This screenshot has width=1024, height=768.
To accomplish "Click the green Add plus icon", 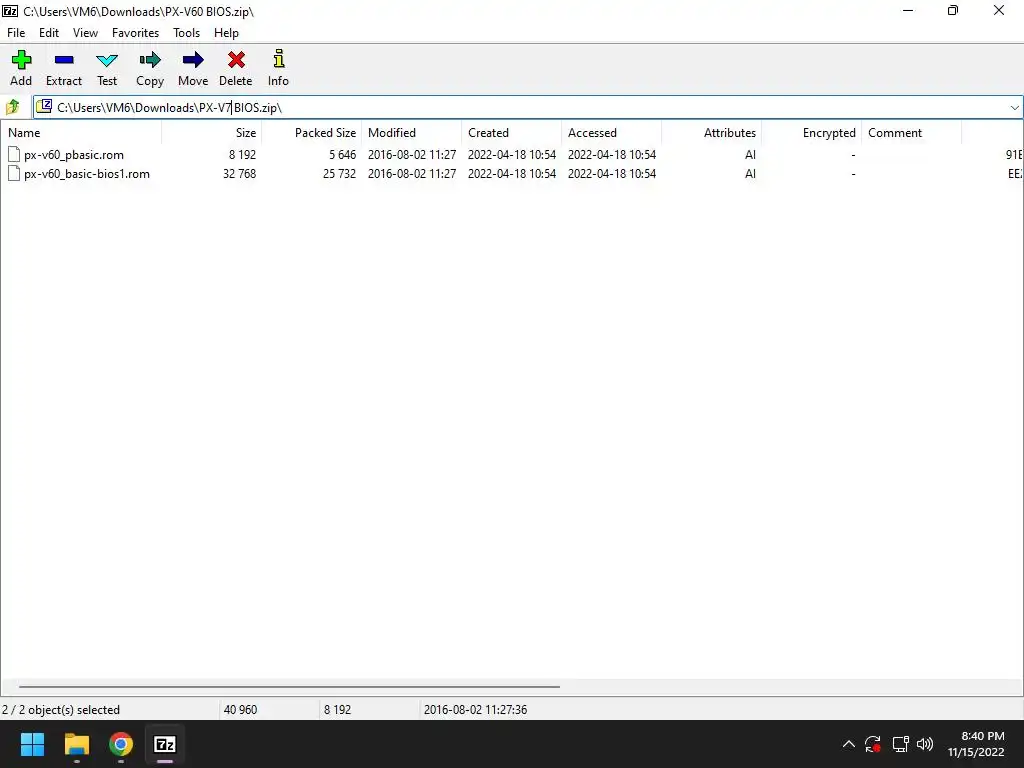I will pos(21,60).
